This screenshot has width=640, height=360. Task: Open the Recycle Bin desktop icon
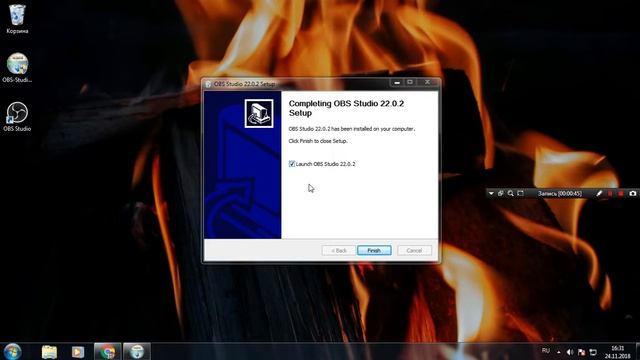click(17, 18)
